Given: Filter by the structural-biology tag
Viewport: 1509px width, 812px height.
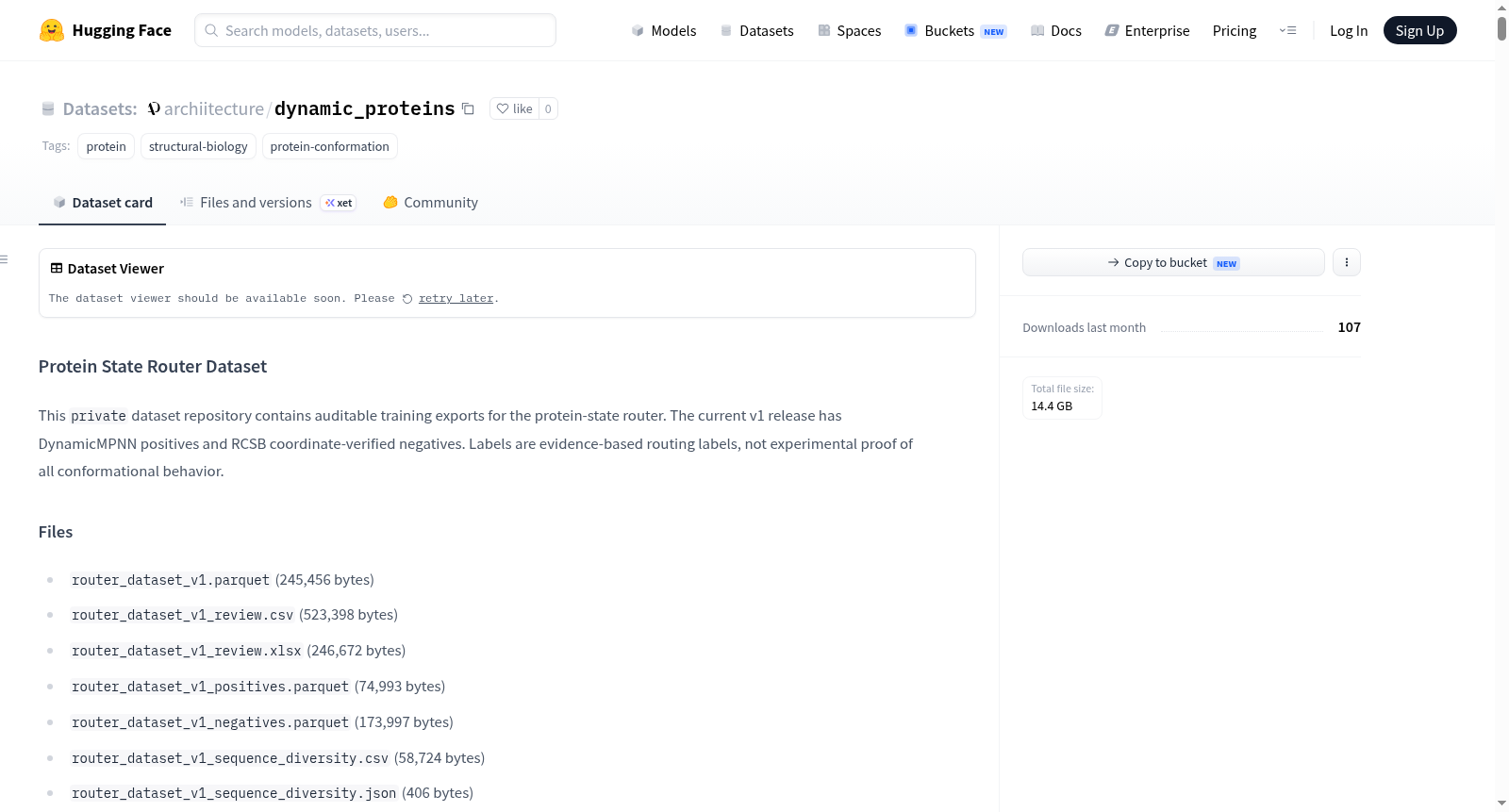Looking at the screenshot, I should [x=198, y=146].
